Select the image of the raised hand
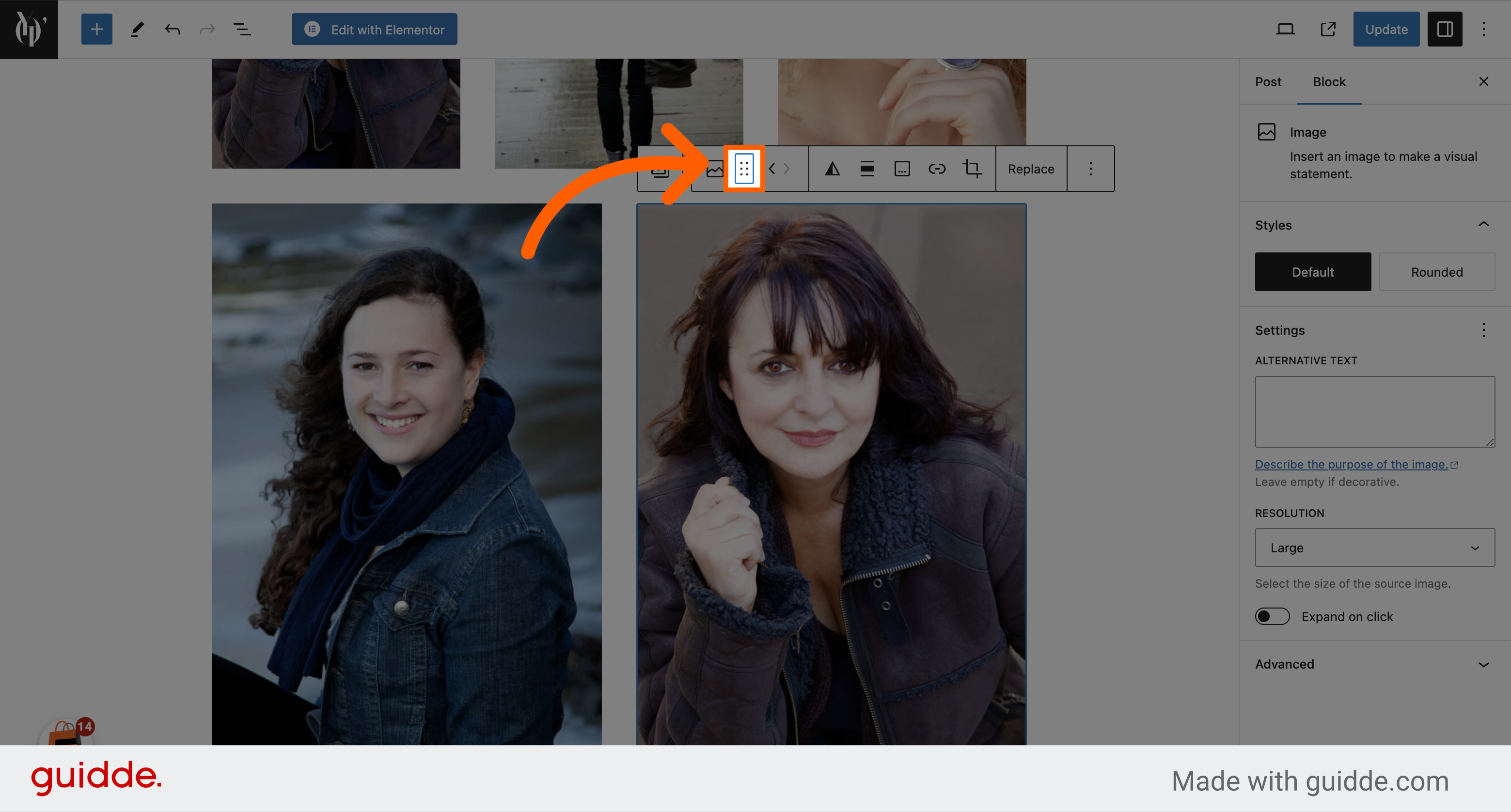Screen dimensions: 1511x812 902,101
